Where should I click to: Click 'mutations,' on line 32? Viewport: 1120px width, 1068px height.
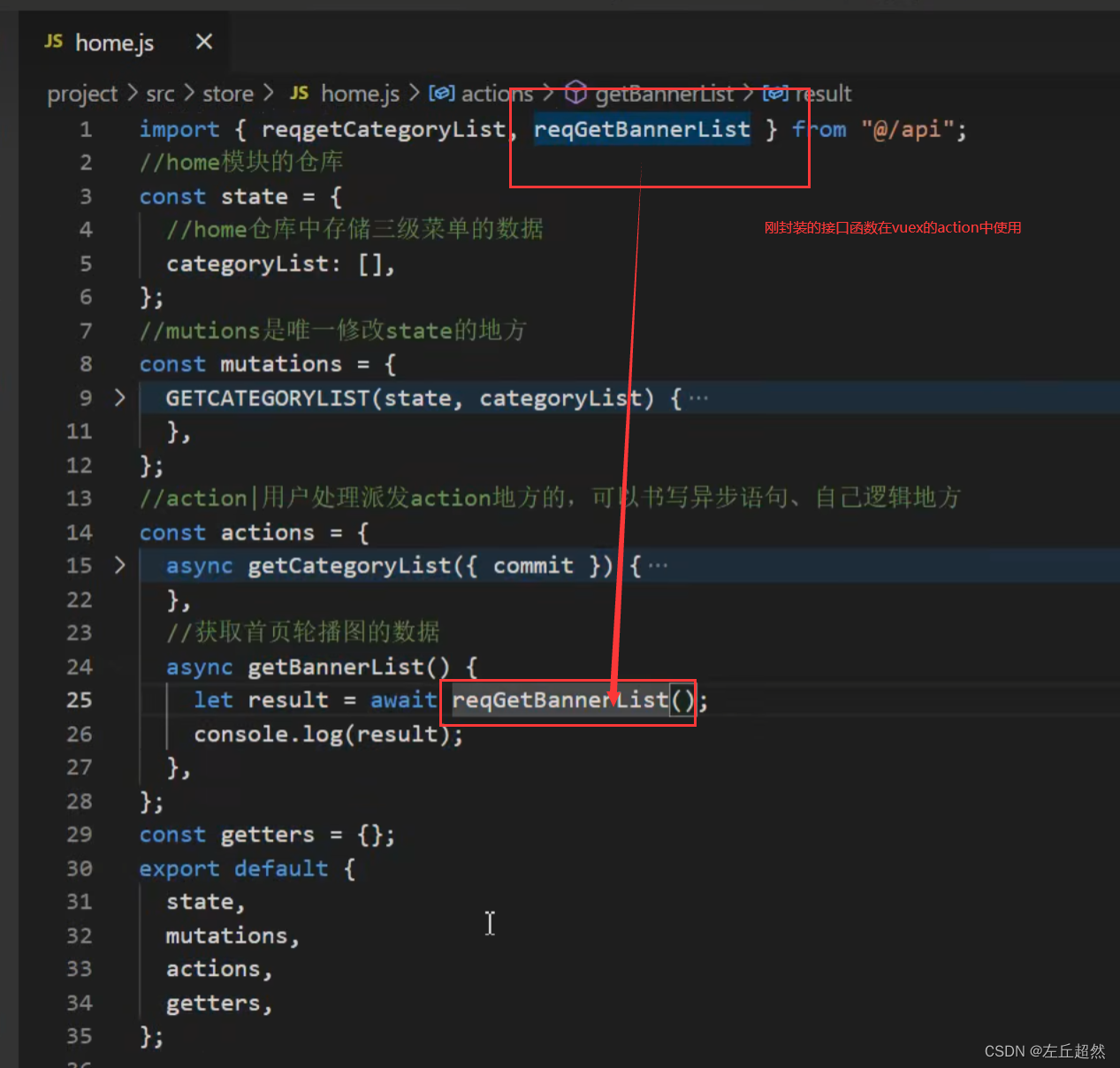tap(233, 935)
